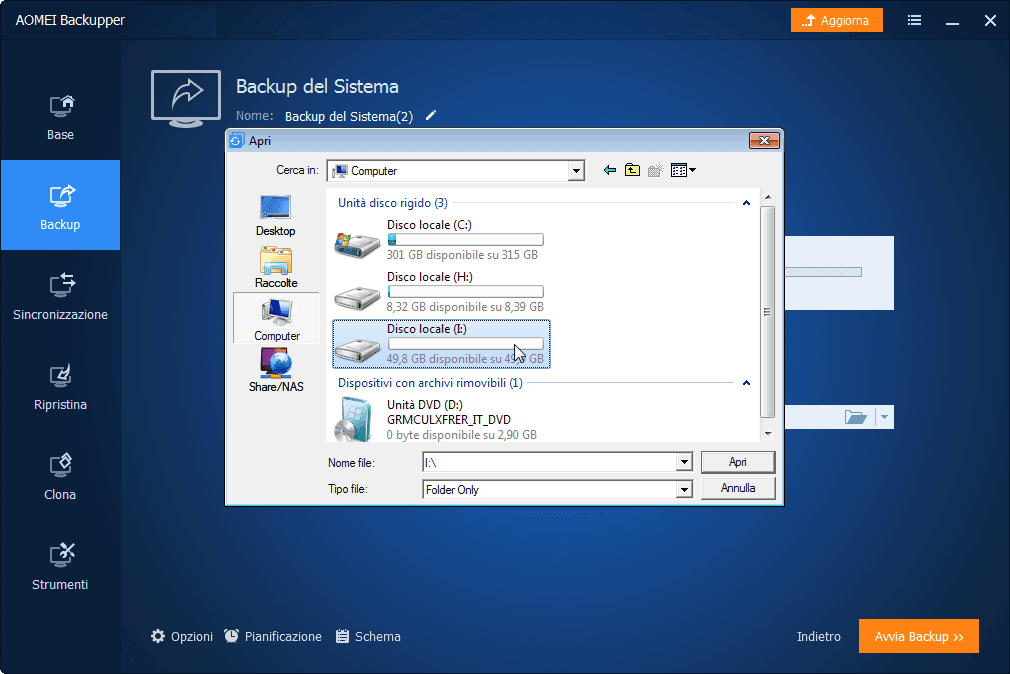Image resolution: width=1010 pixels, height=674 pixels.
Task: Click the H: drive capacity bar
Action: (466, 292)
